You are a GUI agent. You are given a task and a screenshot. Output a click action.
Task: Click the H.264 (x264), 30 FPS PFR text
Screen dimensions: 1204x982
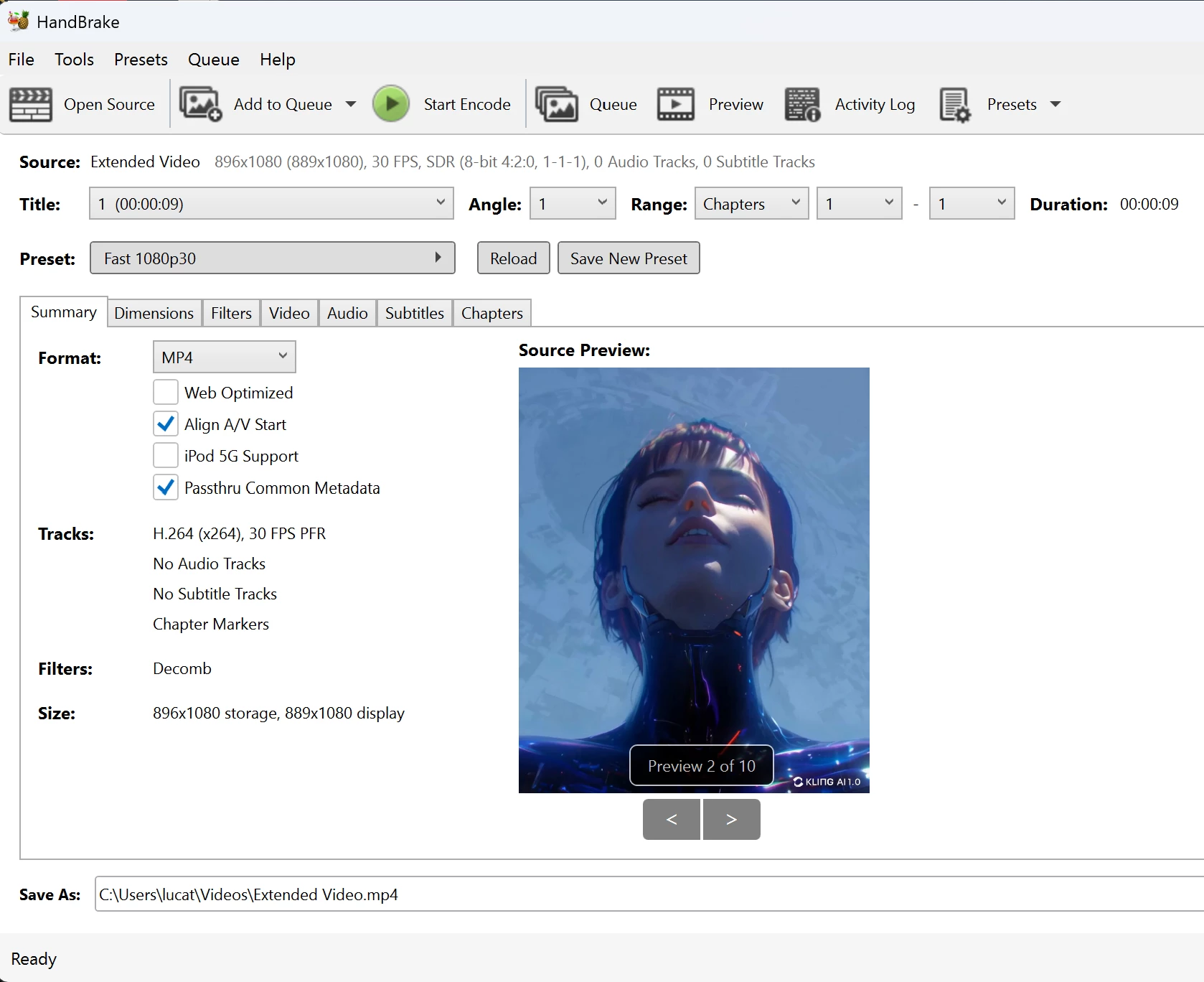pyautogui.click(x=240, y=533)
